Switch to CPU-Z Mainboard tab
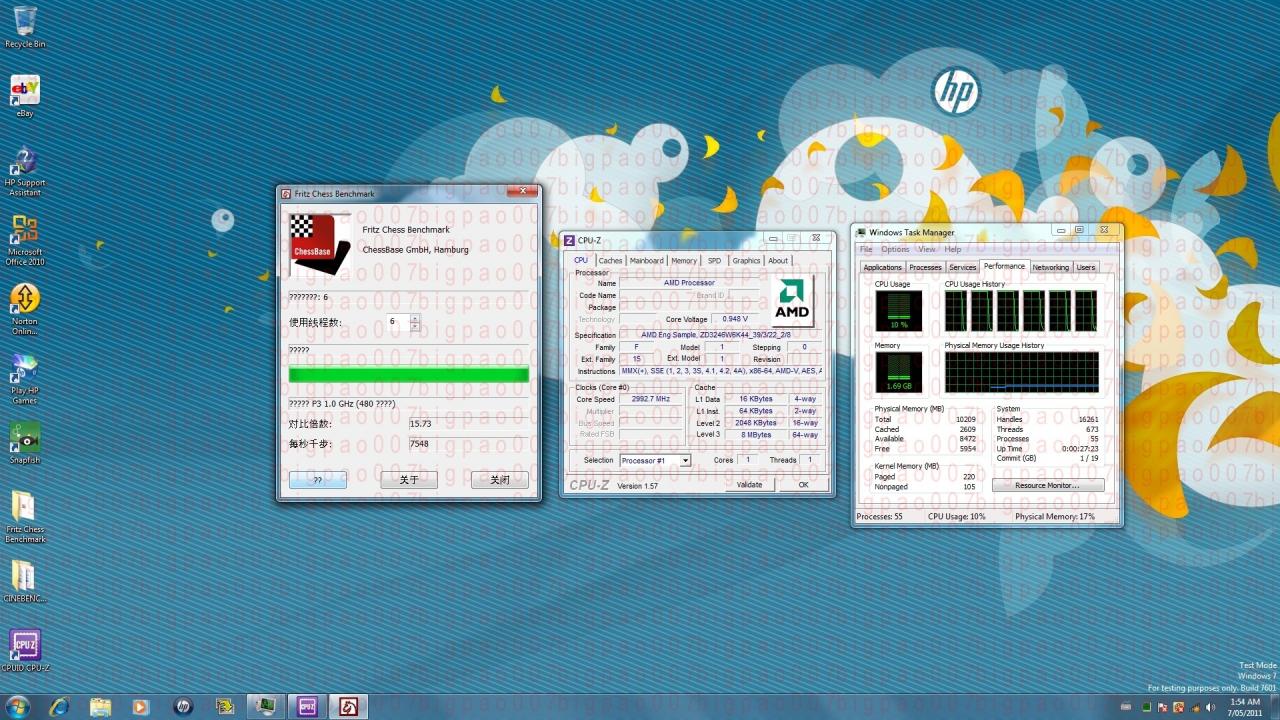Screen dimensions: 1280x720 (x=646, y=260)
